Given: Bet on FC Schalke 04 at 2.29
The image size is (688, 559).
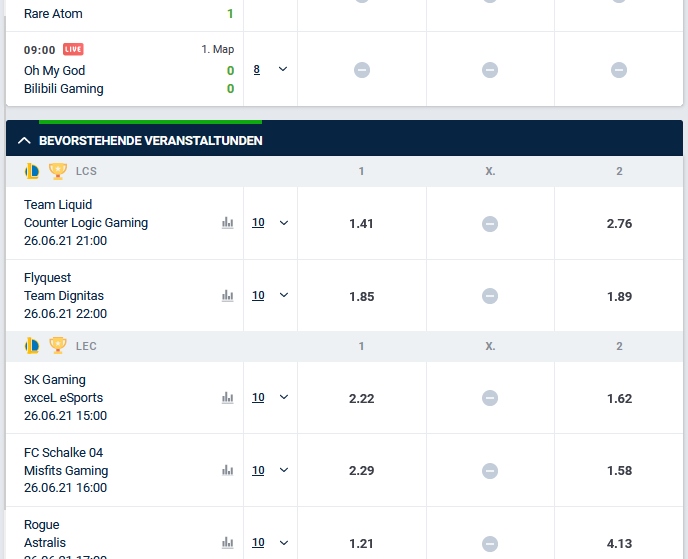Looking at the screenshot, I should click(362, 471).
